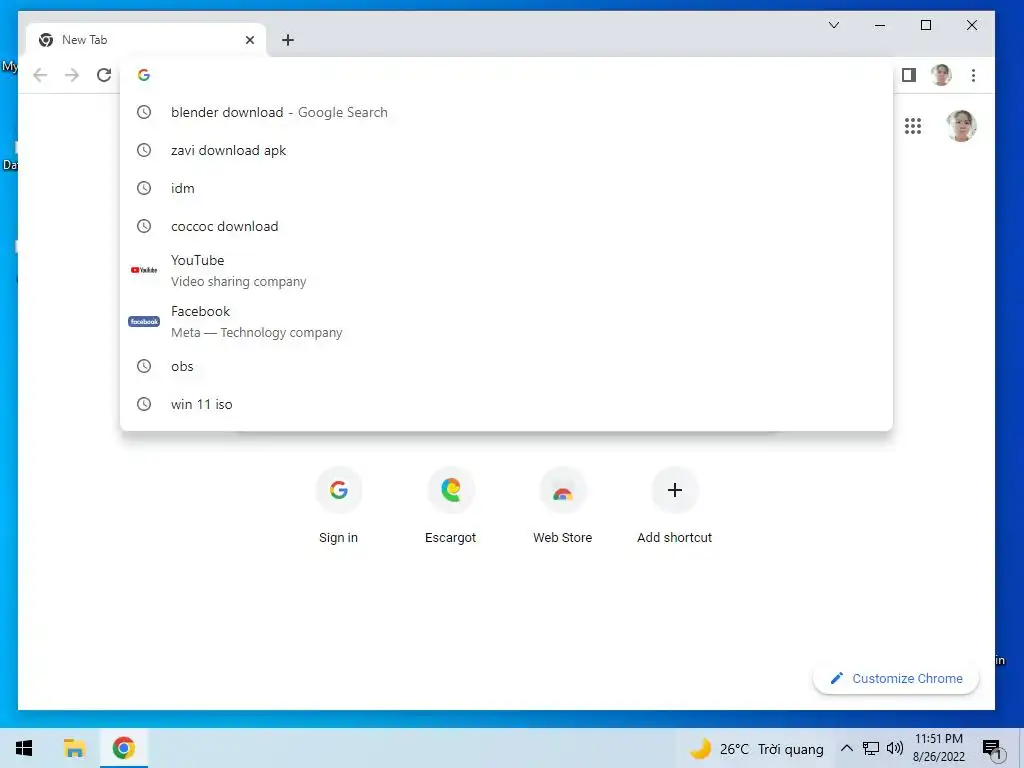Open the Web Store shortcut
The image size is (1024, 768).
tap(562, 506)
